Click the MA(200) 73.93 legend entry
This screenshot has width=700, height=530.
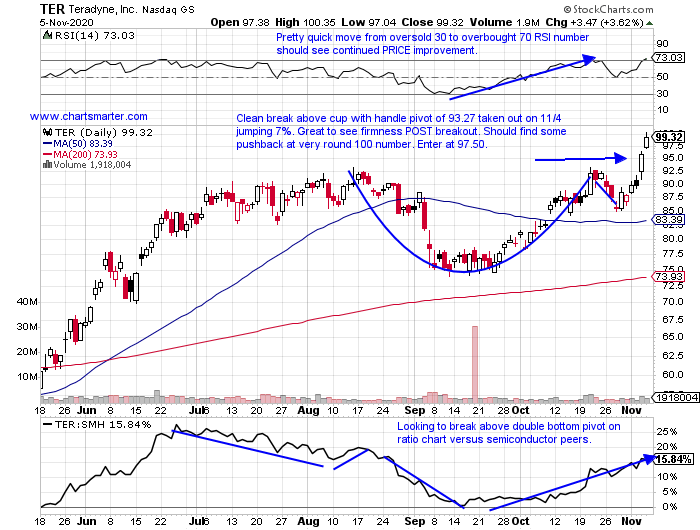point(80,154)
